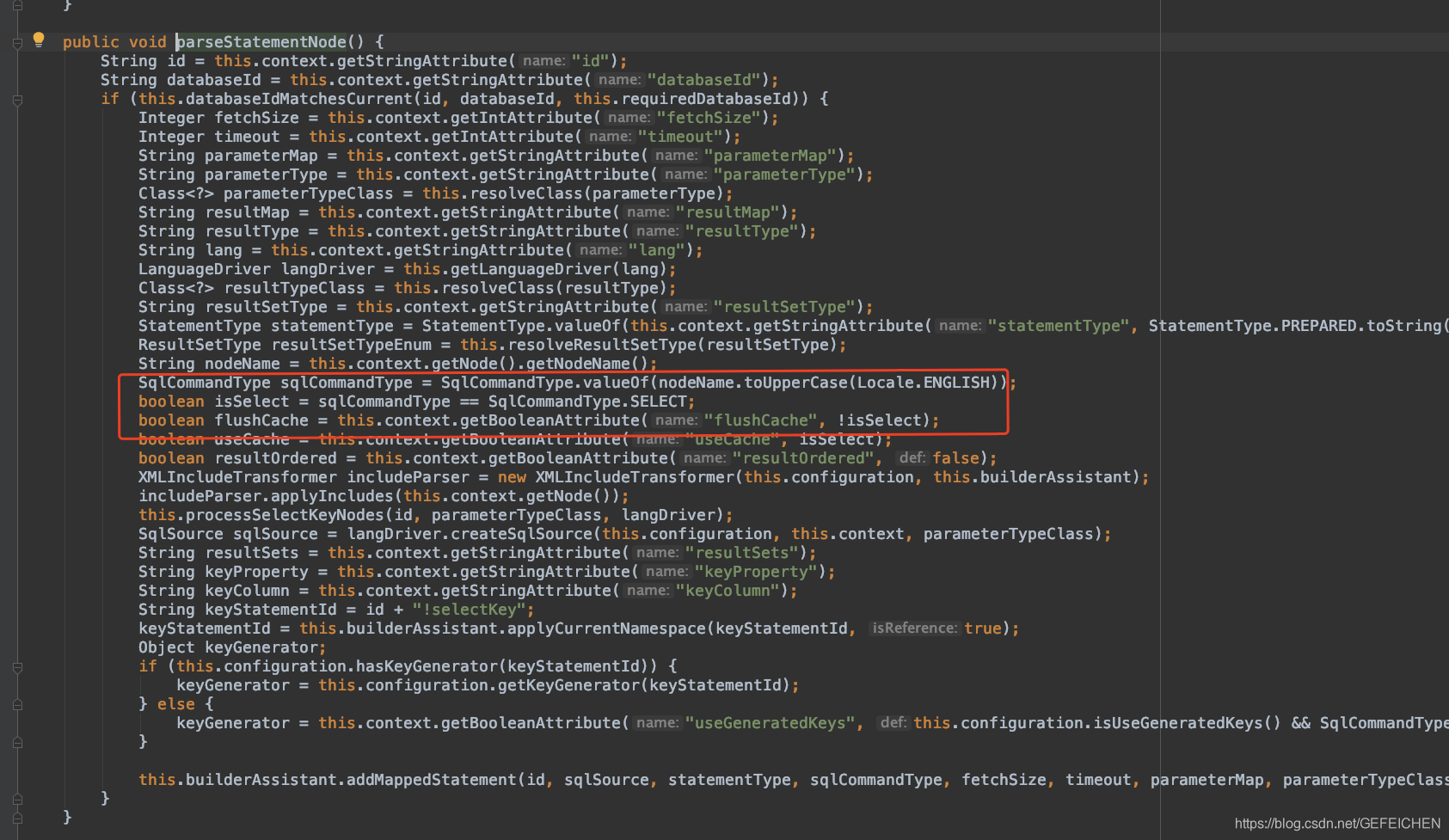The image size is (1449, 840).
Task: Click the getNodeName method call
Action: 578,364
